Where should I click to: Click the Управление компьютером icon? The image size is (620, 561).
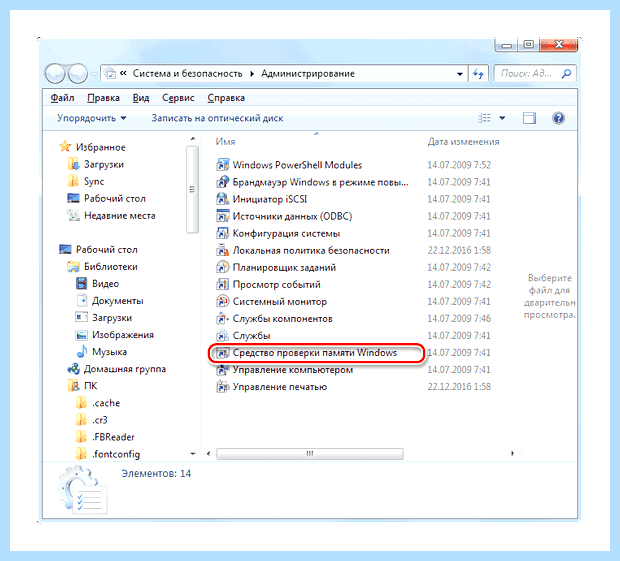pyautogui.click(x=222, y=370)
